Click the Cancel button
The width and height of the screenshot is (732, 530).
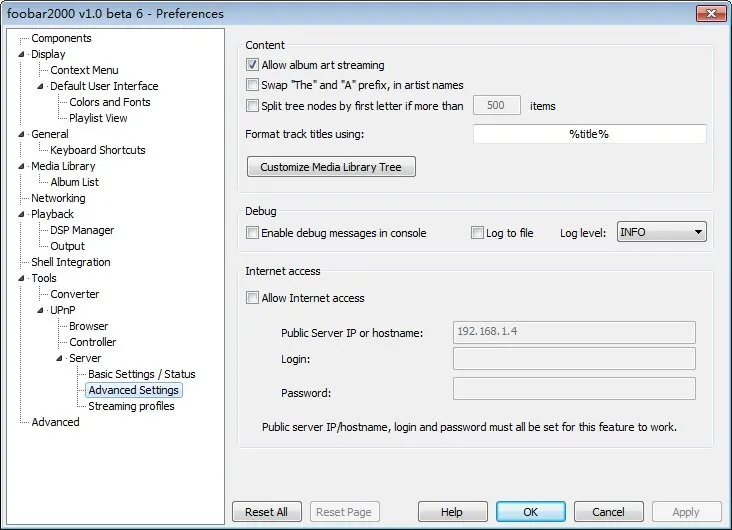tap(608, 512)
